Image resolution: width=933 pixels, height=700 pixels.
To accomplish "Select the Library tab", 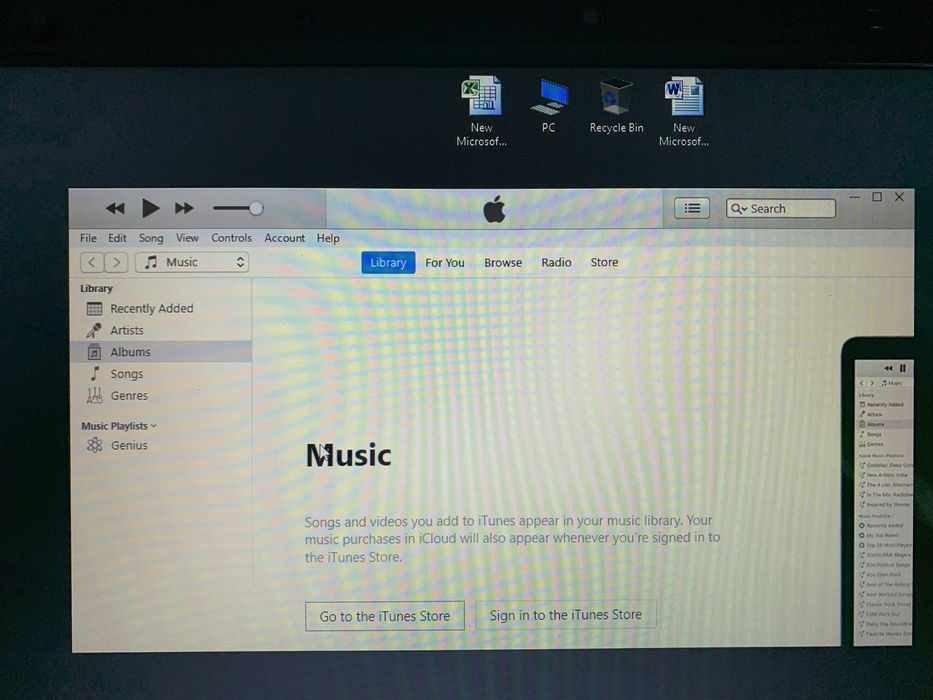I will (388, 262).
